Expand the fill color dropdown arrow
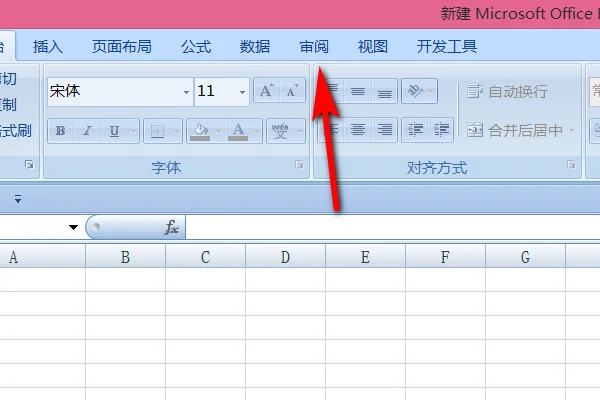Viewport: 600px width, 400px height. pyautogui.click(x=218, y=131)
